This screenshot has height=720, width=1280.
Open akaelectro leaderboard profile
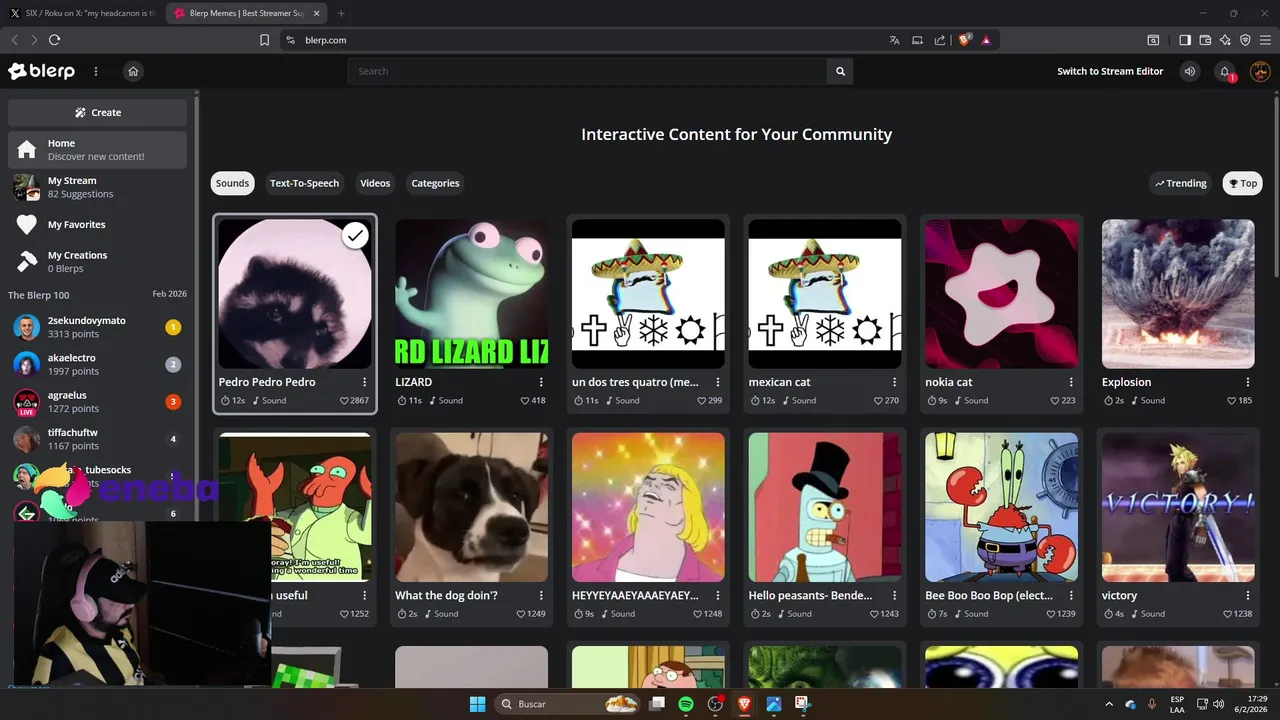(x=97, y=364)
